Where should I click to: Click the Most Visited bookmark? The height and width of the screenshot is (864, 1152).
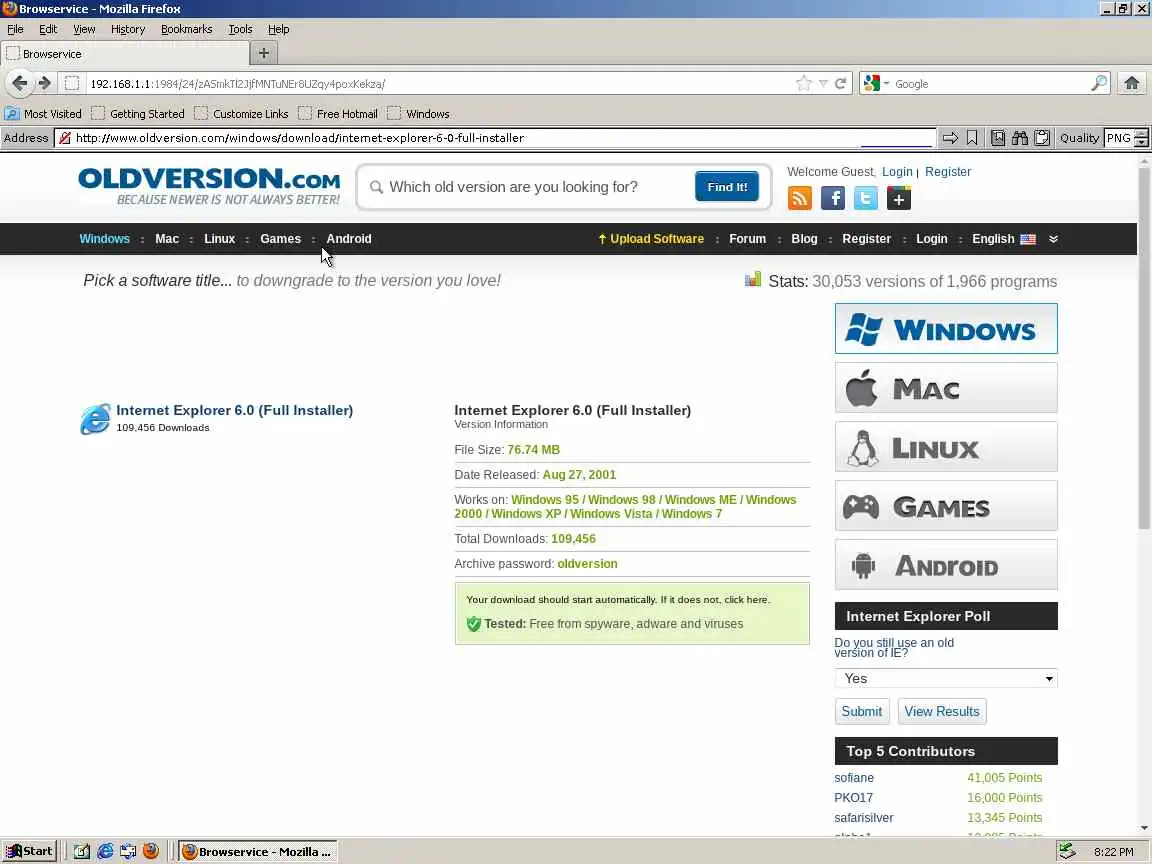tap(43, 114)
